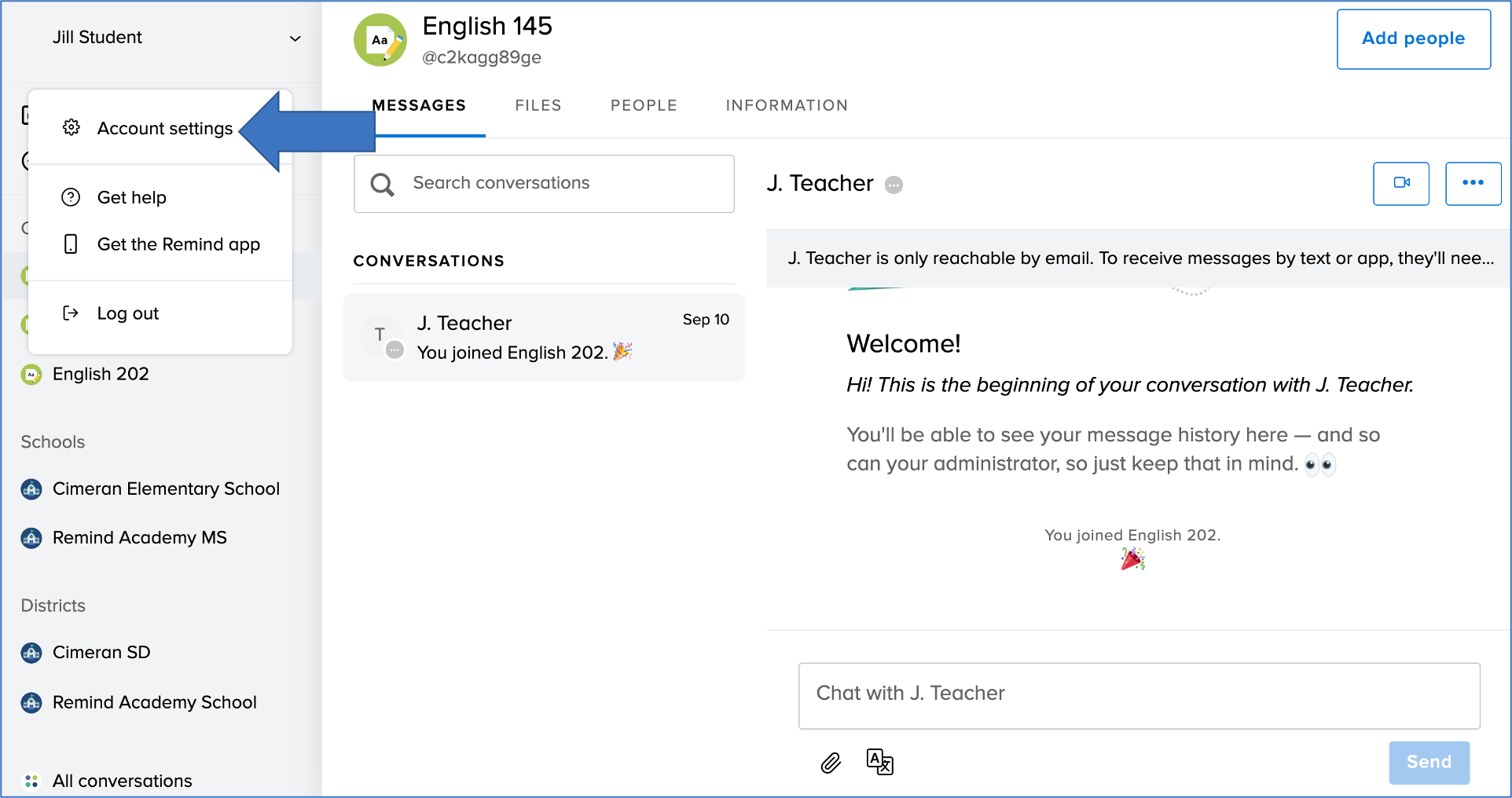Click the Cimeran Elementary School icon
The image size is (1512, 798).
click(x=31, y=489)
